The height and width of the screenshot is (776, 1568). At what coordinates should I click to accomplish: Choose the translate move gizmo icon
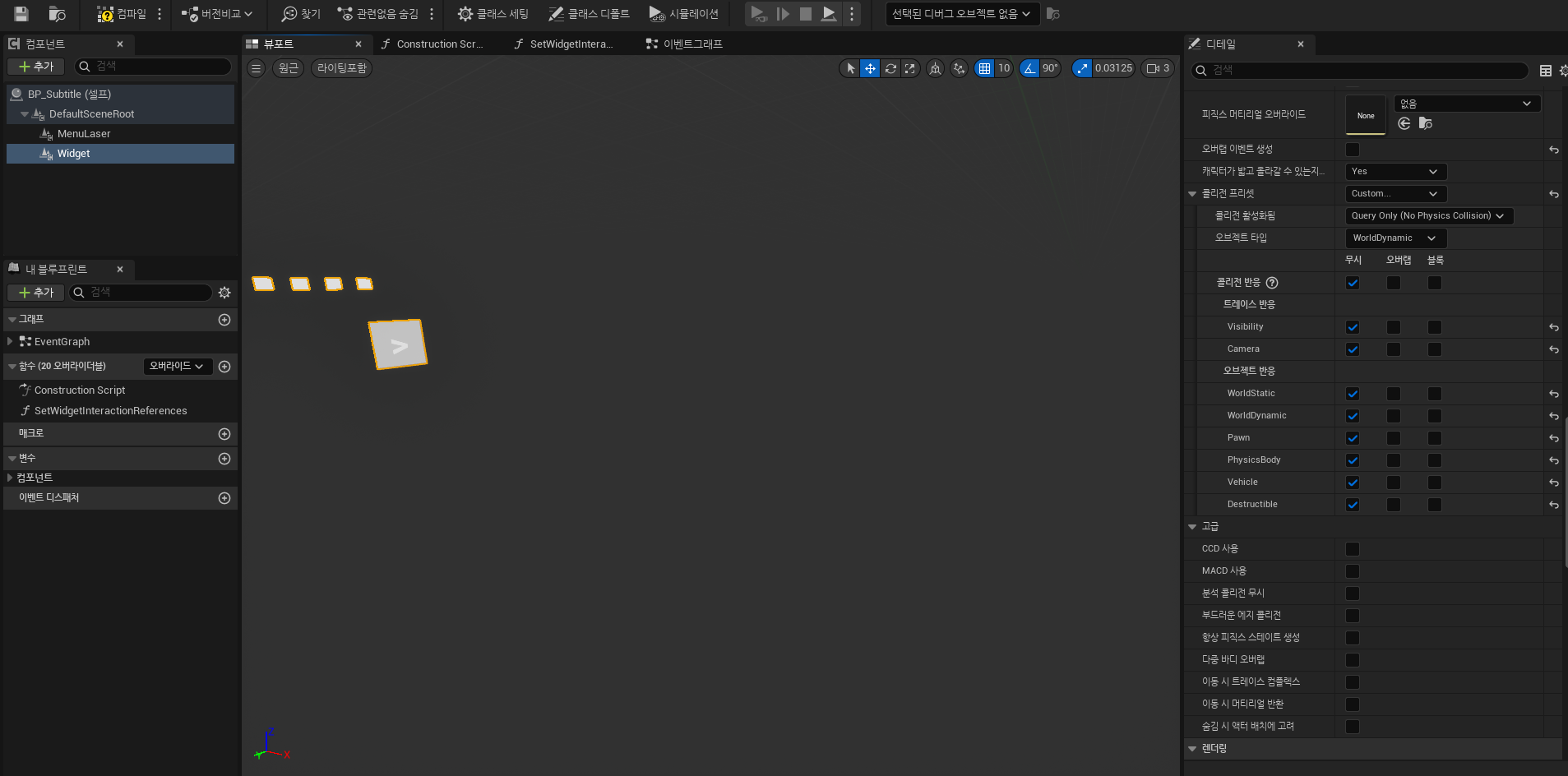(870, 68)
